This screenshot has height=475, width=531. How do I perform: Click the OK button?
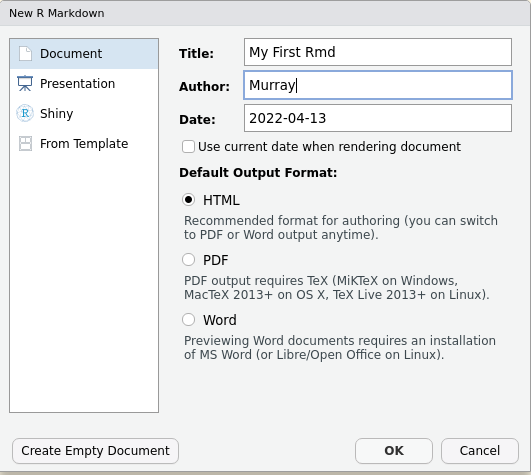click(394, 451)
